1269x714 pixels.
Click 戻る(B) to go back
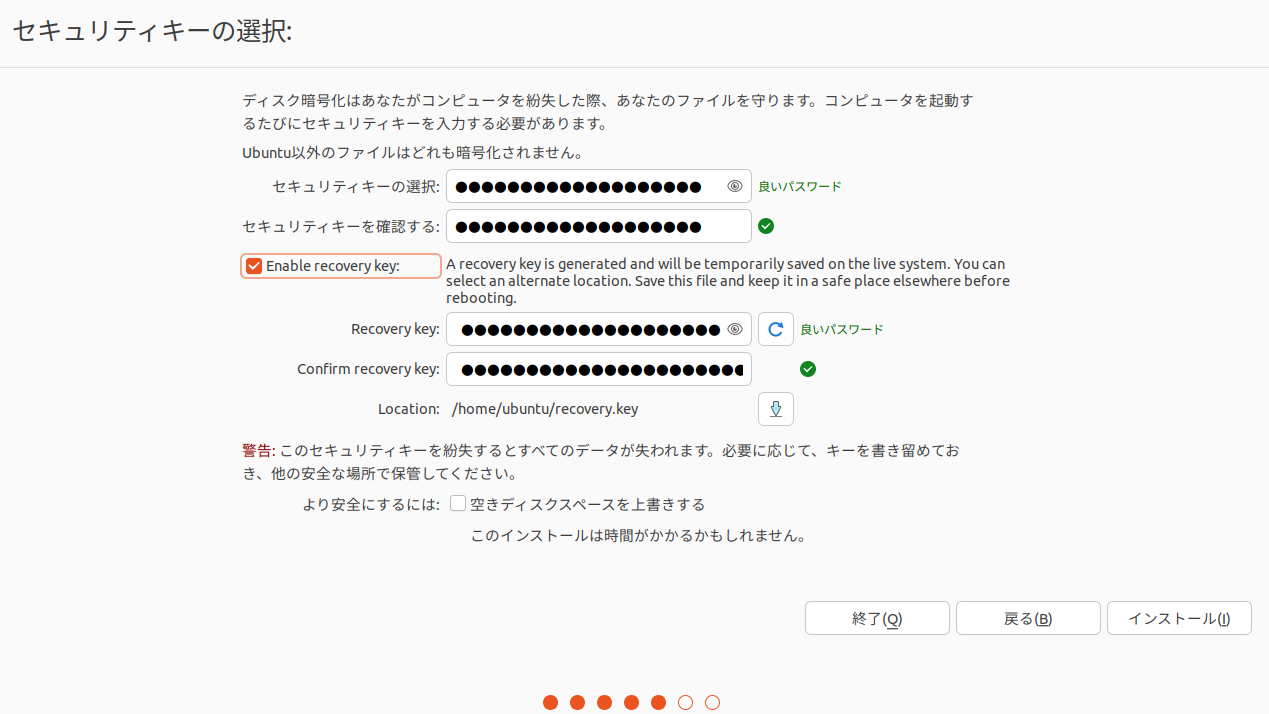(x=1027, y=617)
